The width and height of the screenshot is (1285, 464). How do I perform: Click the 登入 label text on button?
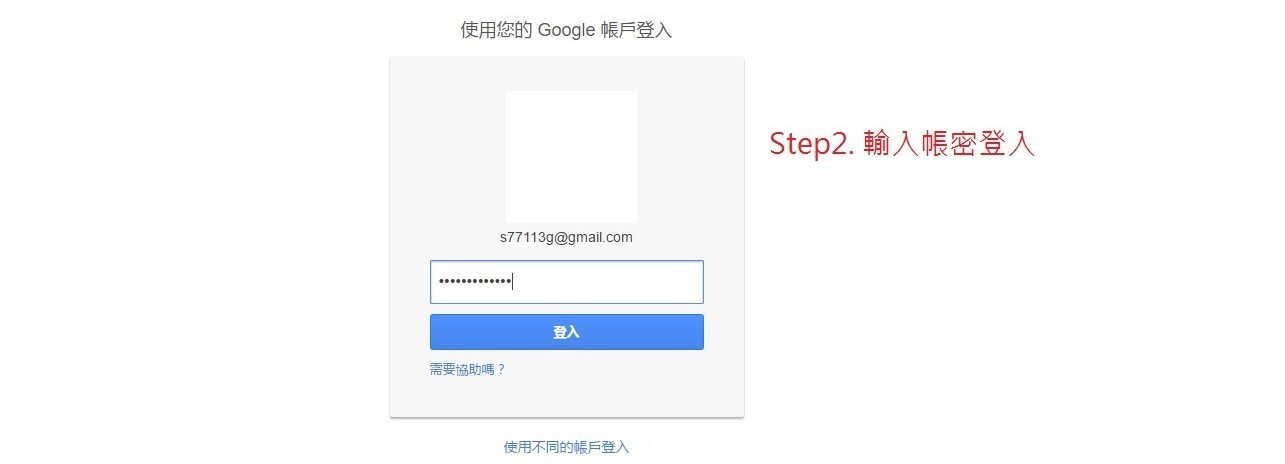[566, 332]
